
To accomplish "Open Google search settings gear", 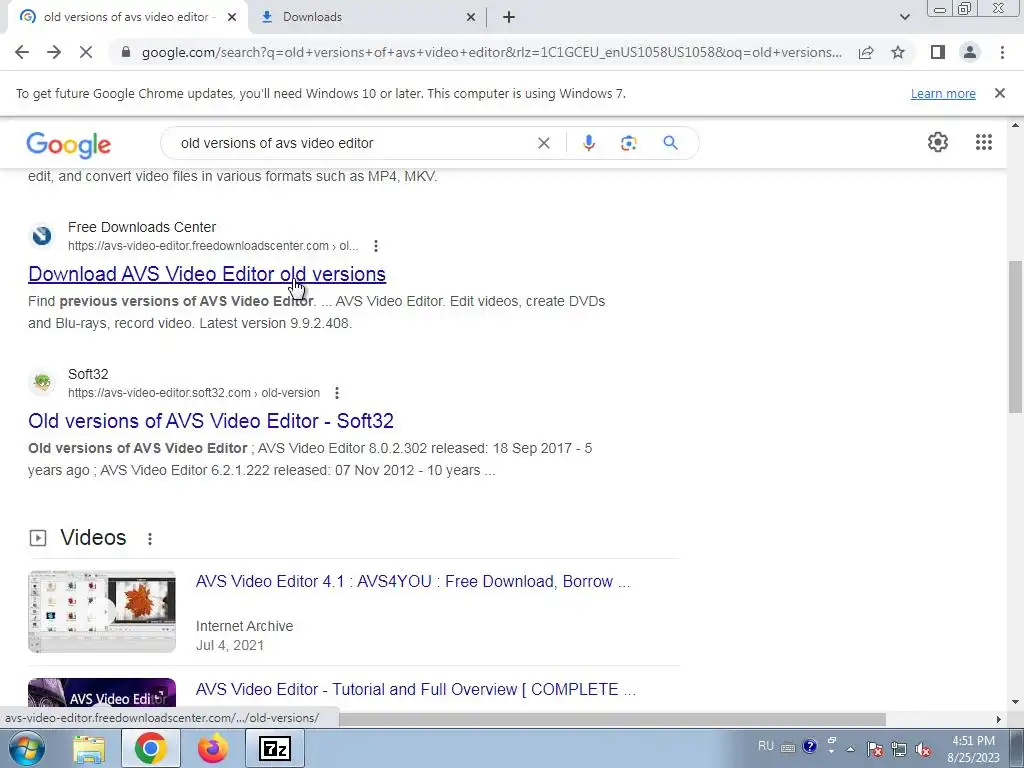I will tap(938, 142).
